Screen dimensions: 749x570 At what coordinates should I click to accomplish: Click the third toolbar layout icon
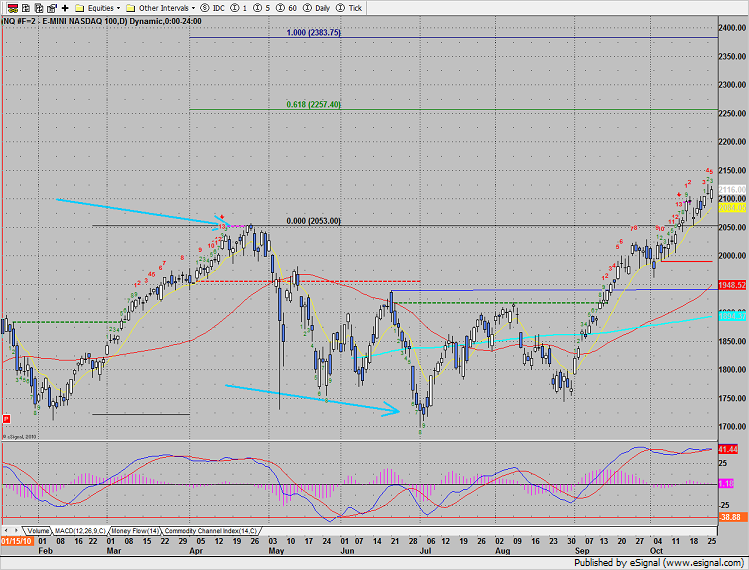39,8
